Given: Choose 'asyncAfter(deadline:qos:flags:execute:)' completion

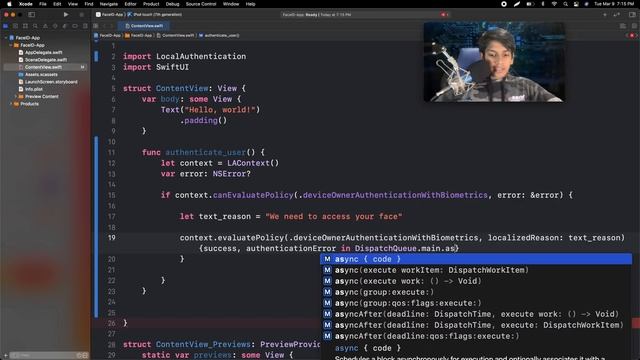Looking at the screenshot, I should (476, 336).
